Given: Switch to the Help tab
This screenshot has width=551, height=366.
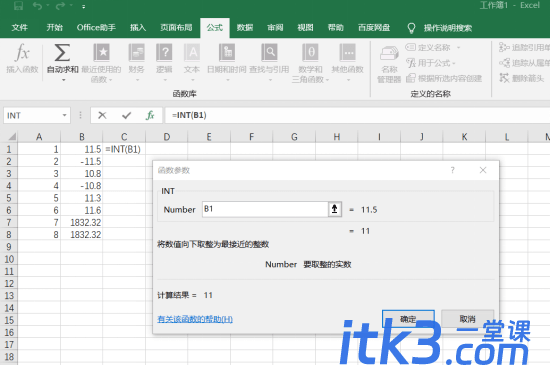Looking at the screenshot, I should point(335,28).
